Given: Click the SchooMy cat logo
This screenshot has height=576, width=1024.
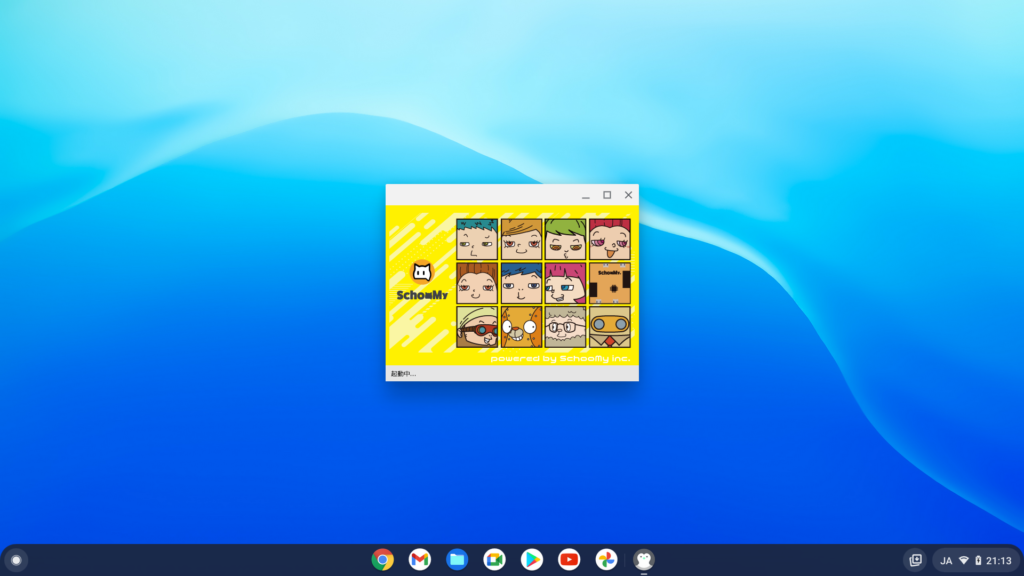Looking at the screenshot, I should point(422,272).
